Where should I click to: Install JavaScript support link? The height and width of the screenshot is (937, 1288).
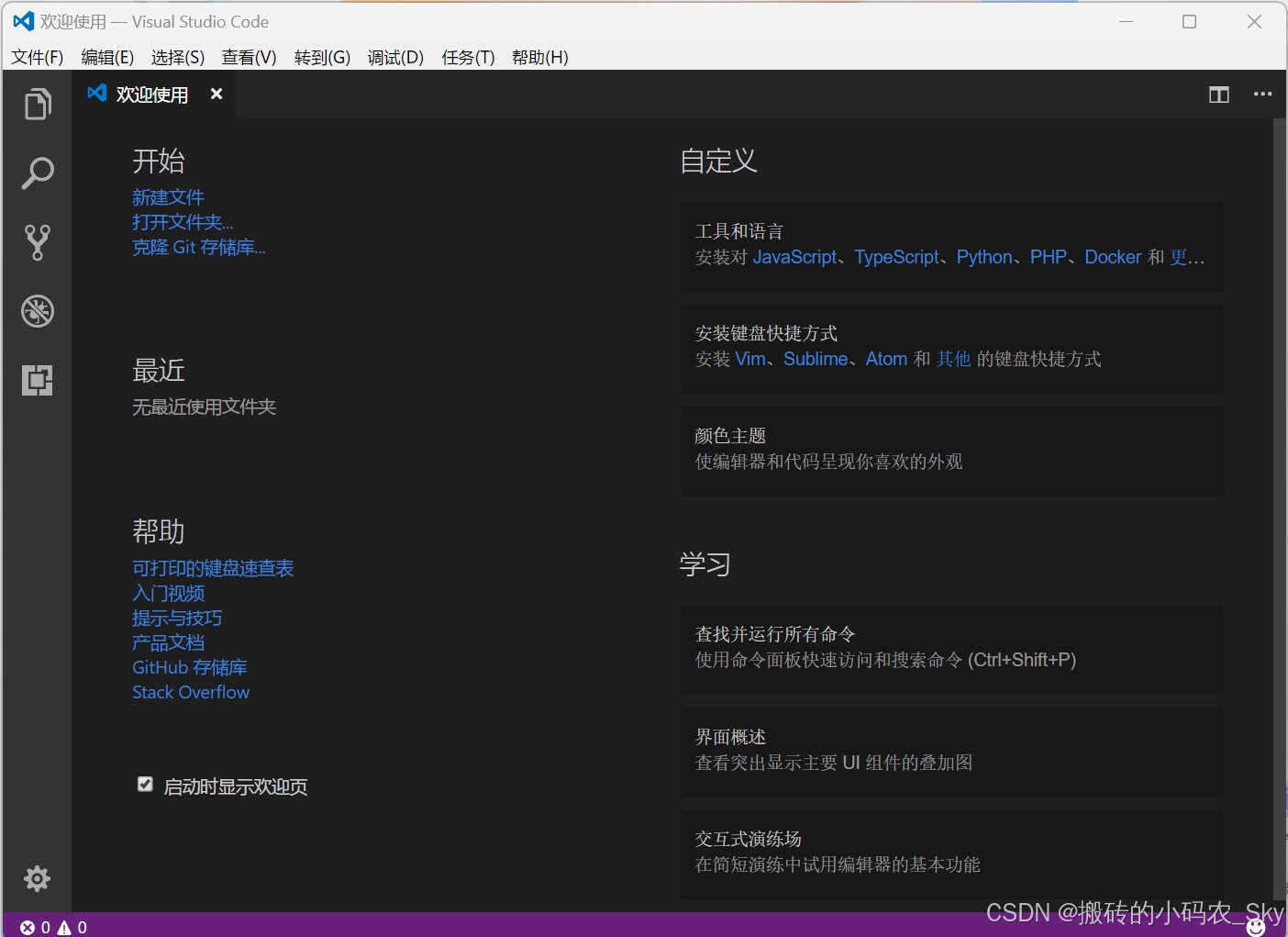coord(794,257)
